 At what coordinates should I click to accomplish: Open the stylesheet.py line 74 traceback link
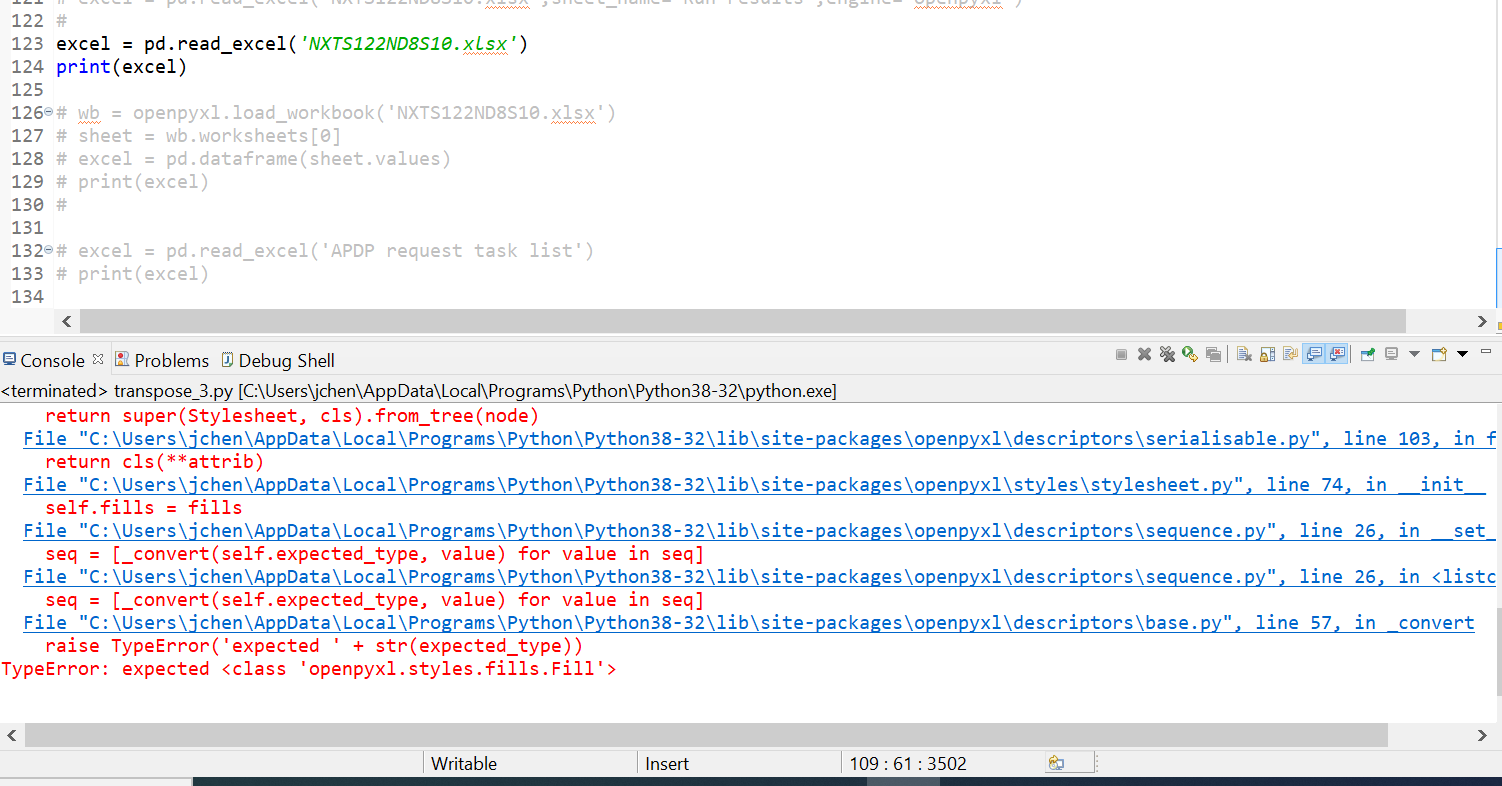[755, 484]
